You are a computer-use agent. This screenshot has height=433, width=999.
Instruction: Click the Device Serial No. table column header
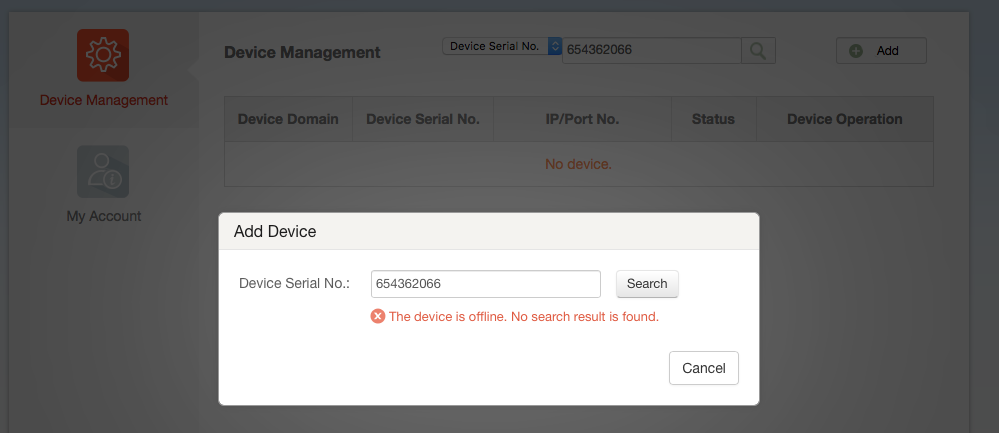(423, 119)
